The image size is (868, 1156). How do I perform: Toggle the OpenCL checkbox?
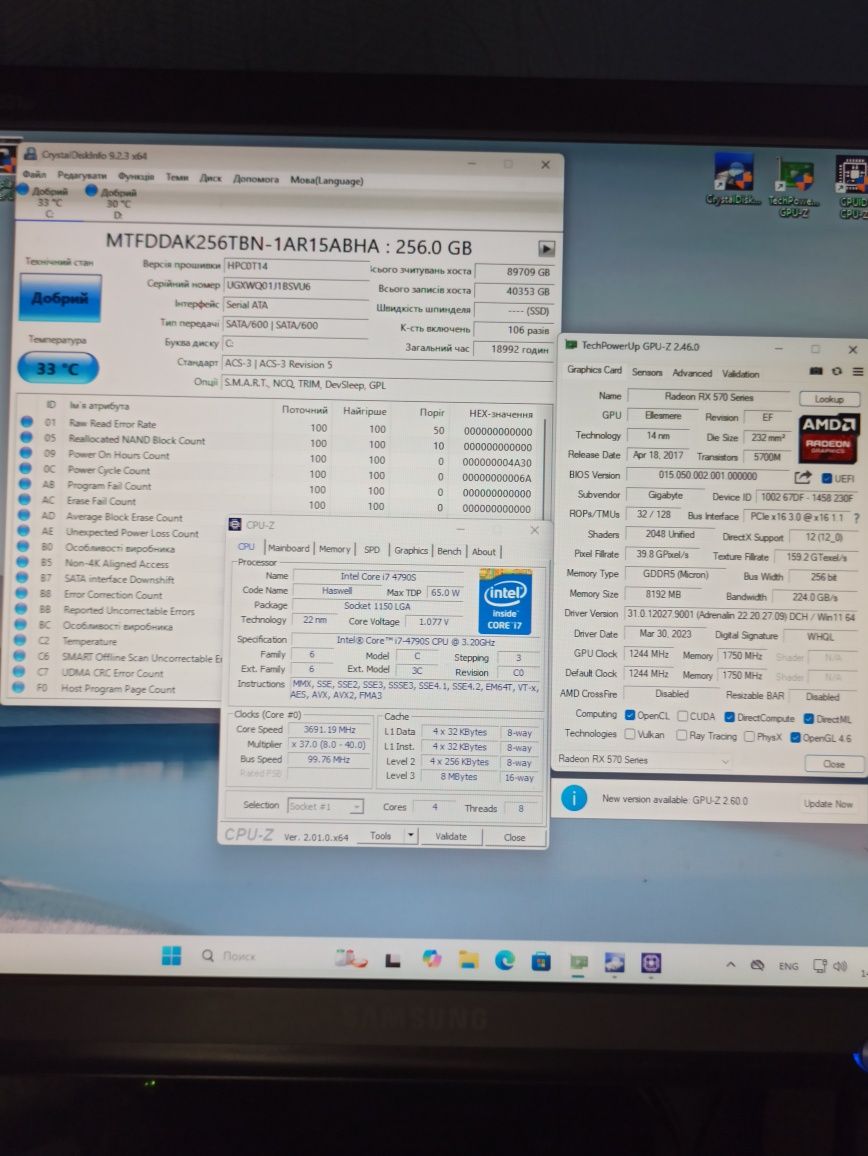(x=630, y=715)
